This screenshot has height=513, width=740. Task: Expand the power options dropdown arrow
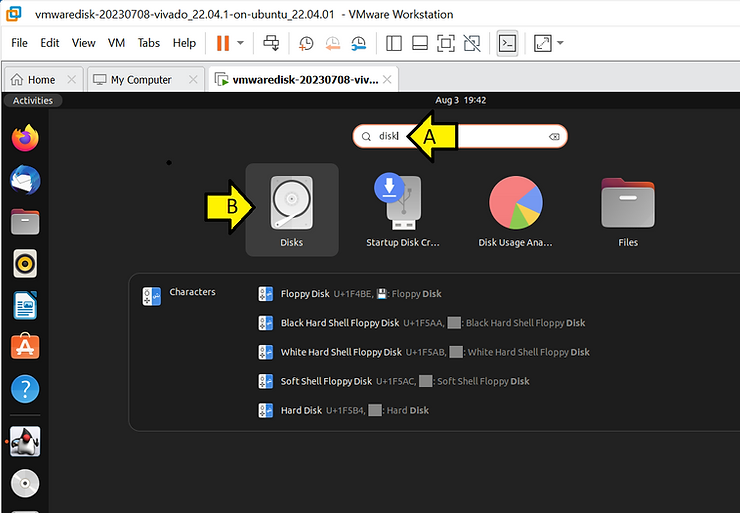pos(240,43)
